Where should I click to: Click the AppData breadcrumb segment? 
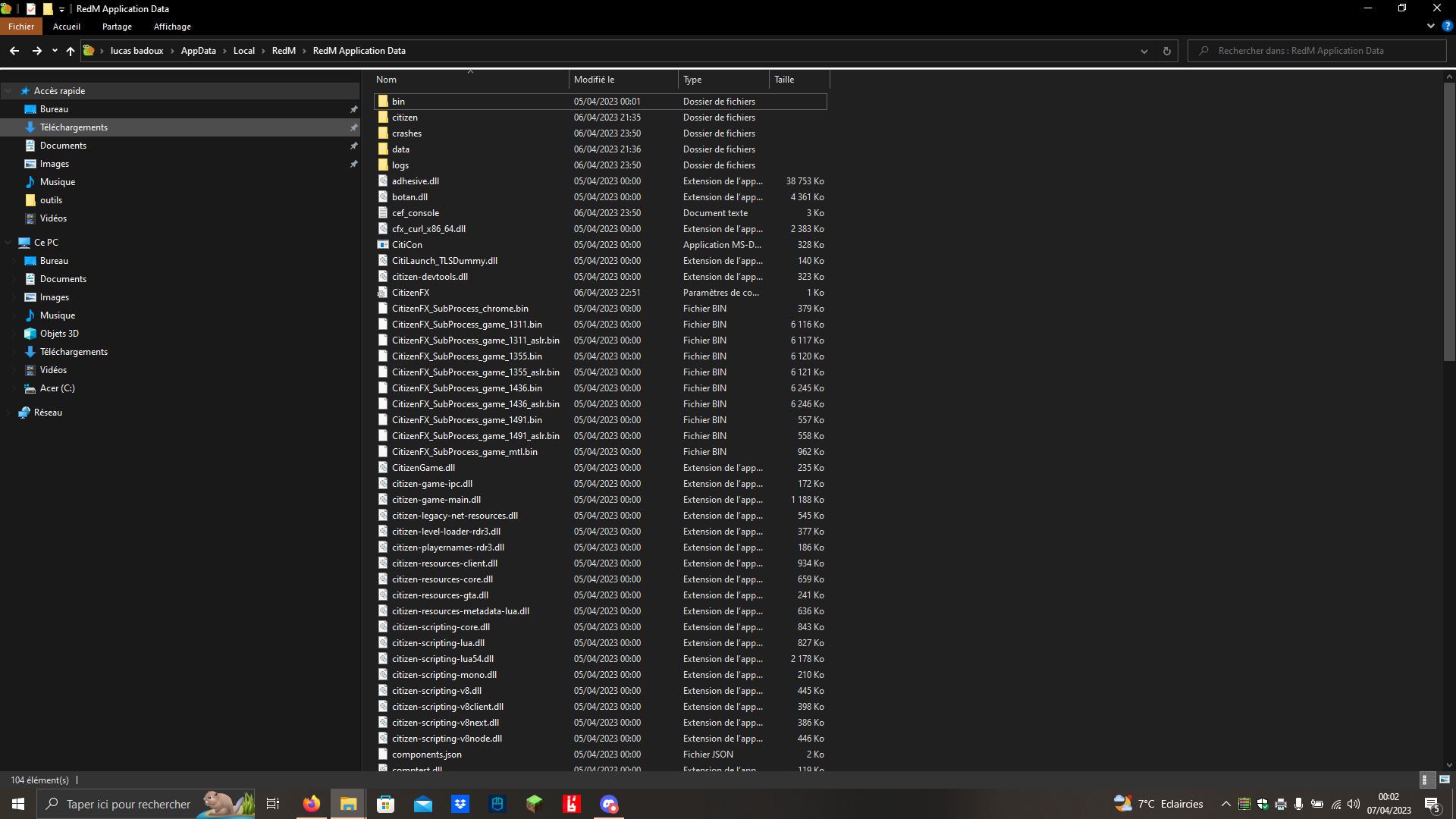(x=198, y=51)
